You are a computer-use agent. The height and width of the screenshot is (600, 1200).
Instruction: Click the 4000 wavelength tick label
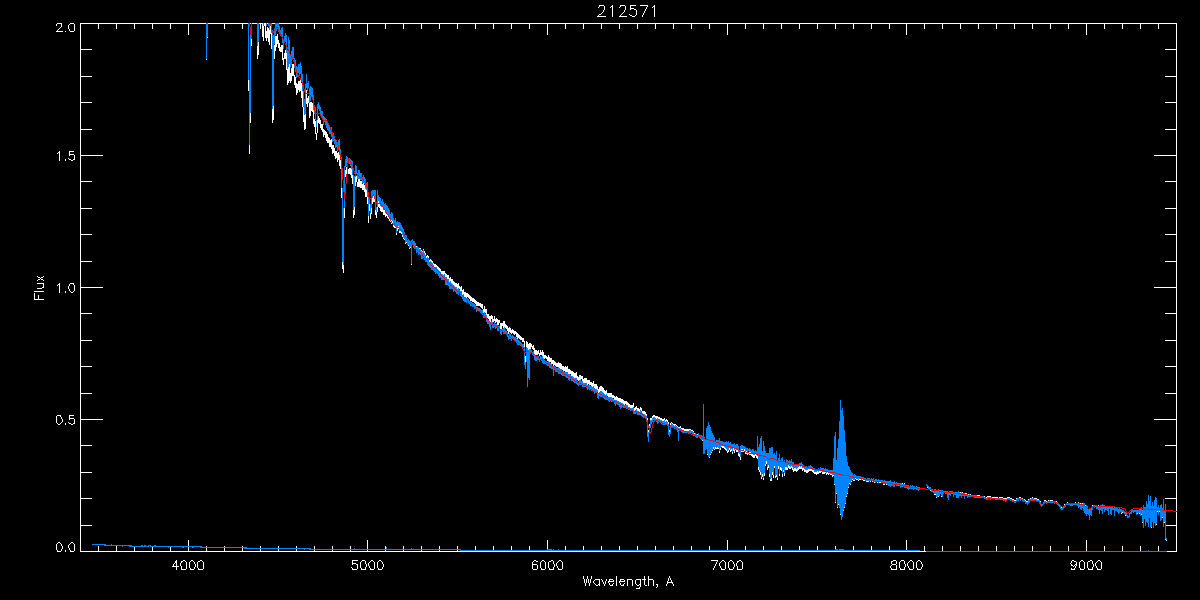188,565
